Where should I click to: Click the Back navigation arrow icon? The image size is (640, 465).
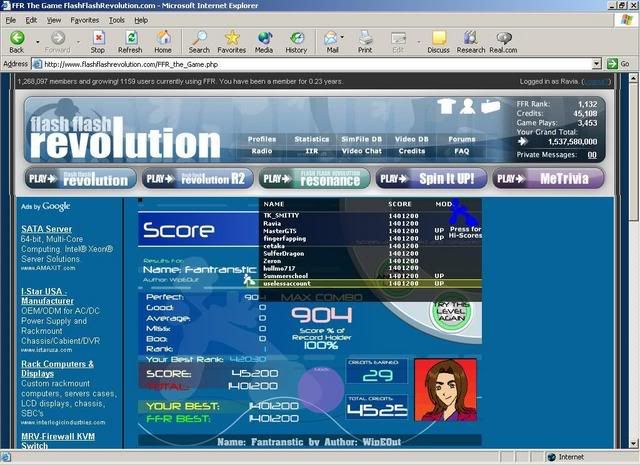point(16,37)
